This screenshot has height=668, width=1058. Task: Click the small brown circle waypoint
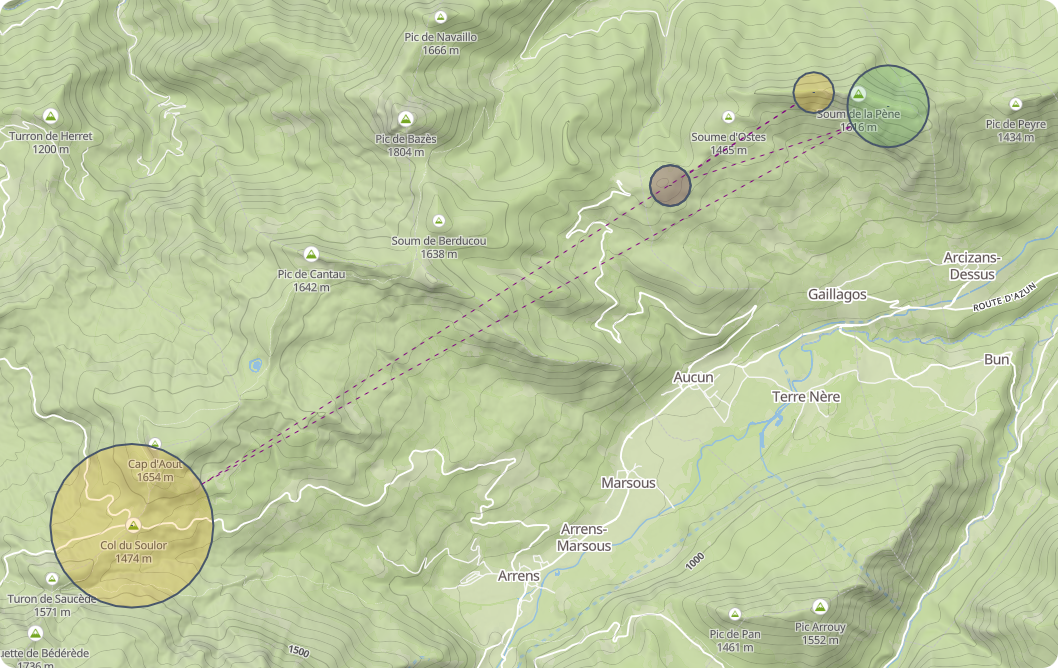click(670, 186)
